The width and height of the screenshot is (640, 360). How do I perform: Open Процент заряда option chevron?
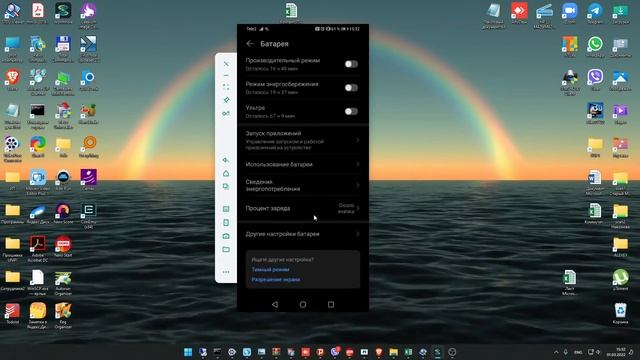[358, 208]
